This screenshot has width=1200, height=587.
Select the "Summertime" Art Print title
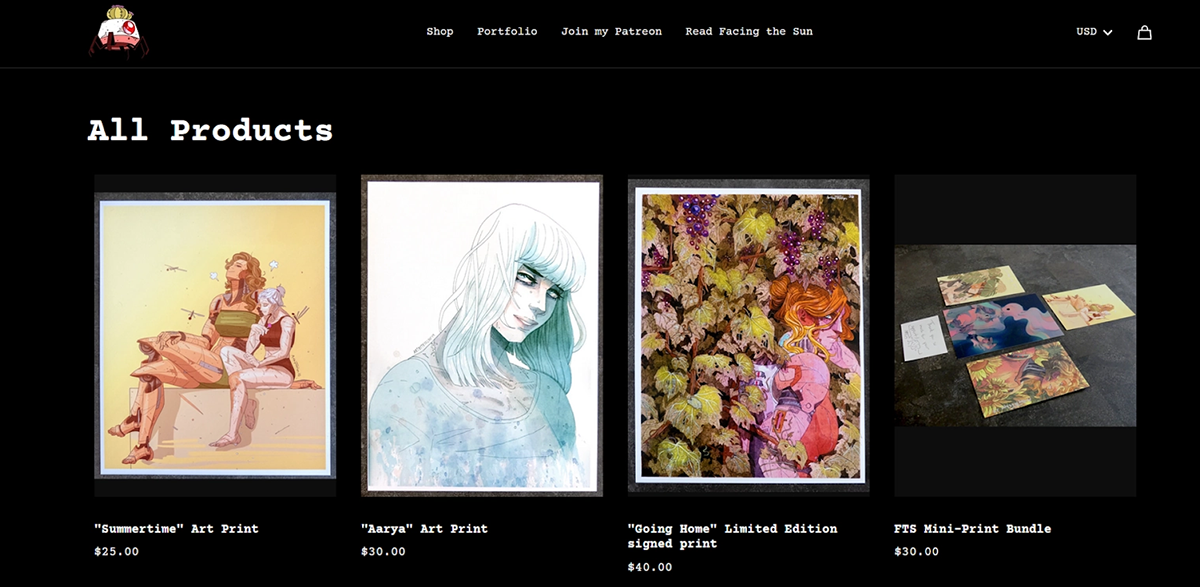[x=176, y=529]
